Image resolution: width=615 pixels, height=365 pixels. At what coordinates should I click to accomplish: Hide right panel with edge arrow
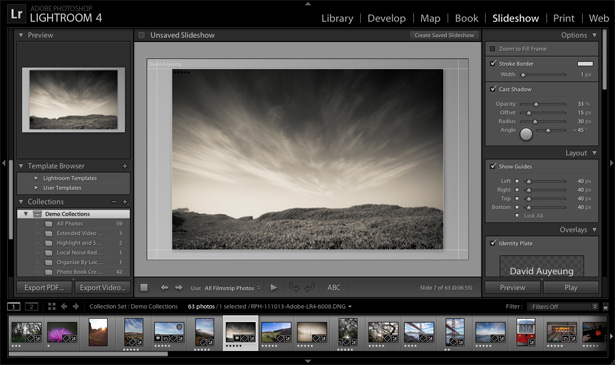pyautogui.click(x=611, y=163)
